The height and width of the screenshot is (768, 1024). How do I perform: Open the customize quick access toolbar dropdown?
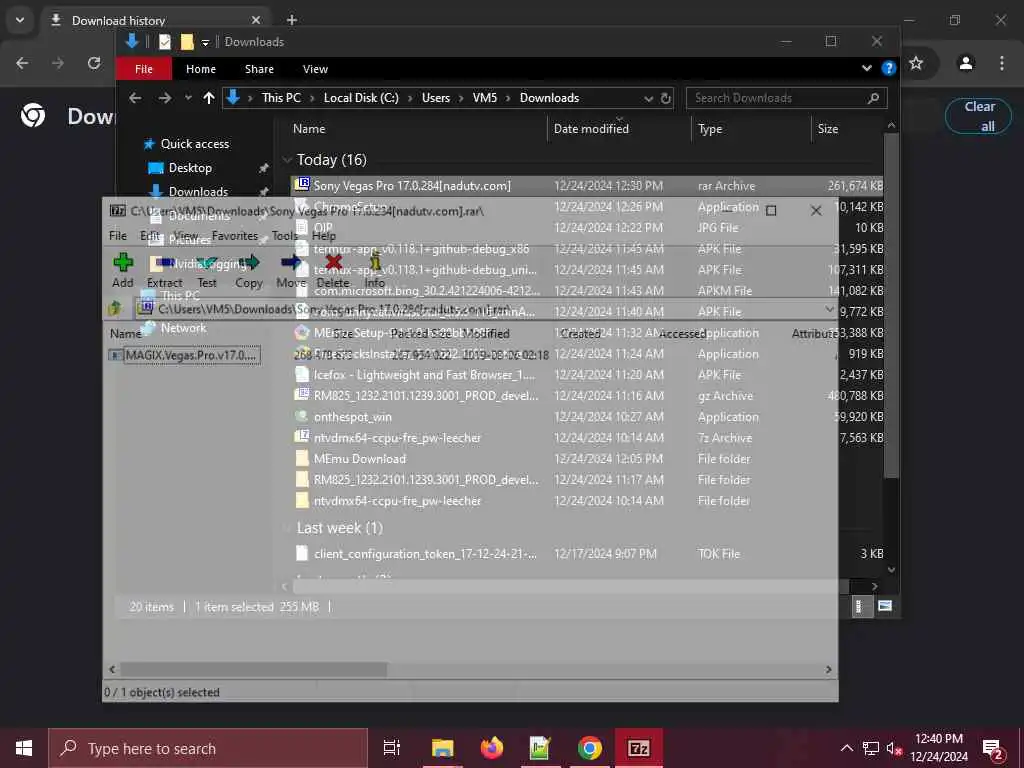coord(205,42)
